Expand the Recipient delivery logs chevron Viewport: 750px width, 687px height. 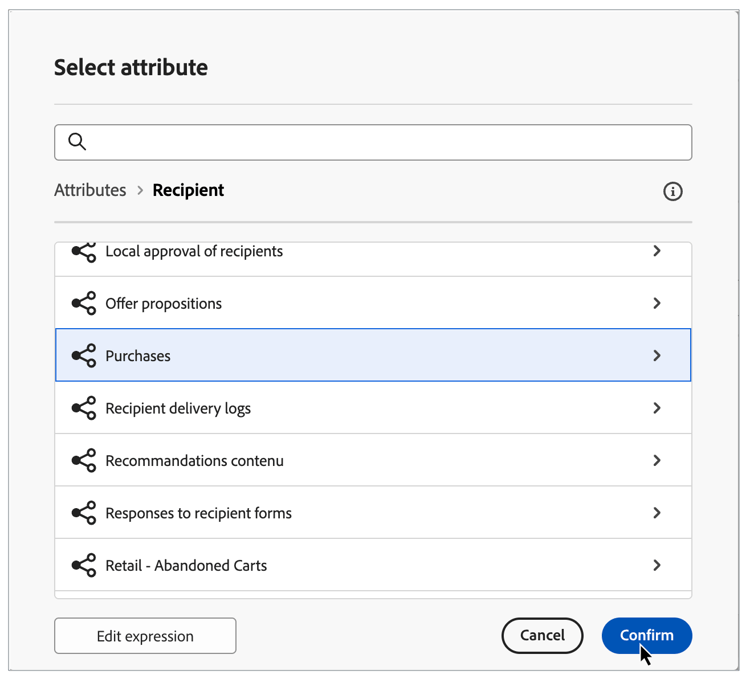(657, 408)
